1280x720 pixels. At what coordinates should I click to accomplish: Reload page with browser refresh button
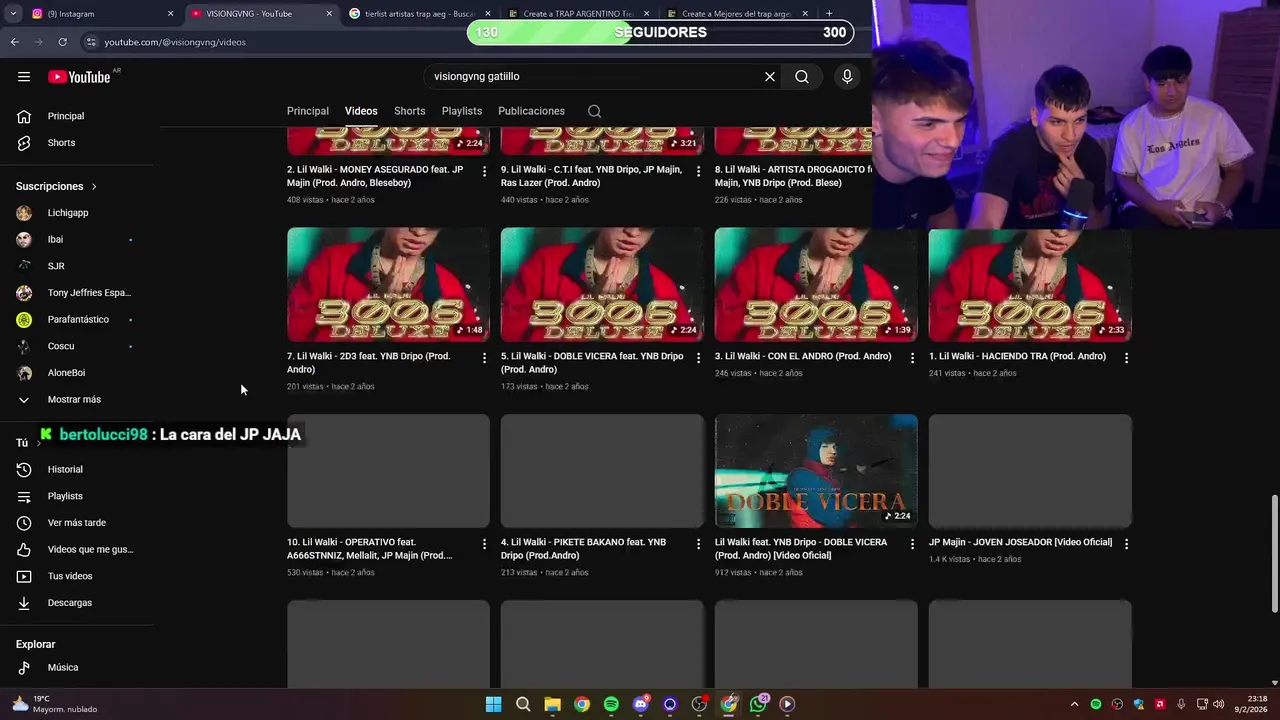pyautogui.click(x=62, y=42)
